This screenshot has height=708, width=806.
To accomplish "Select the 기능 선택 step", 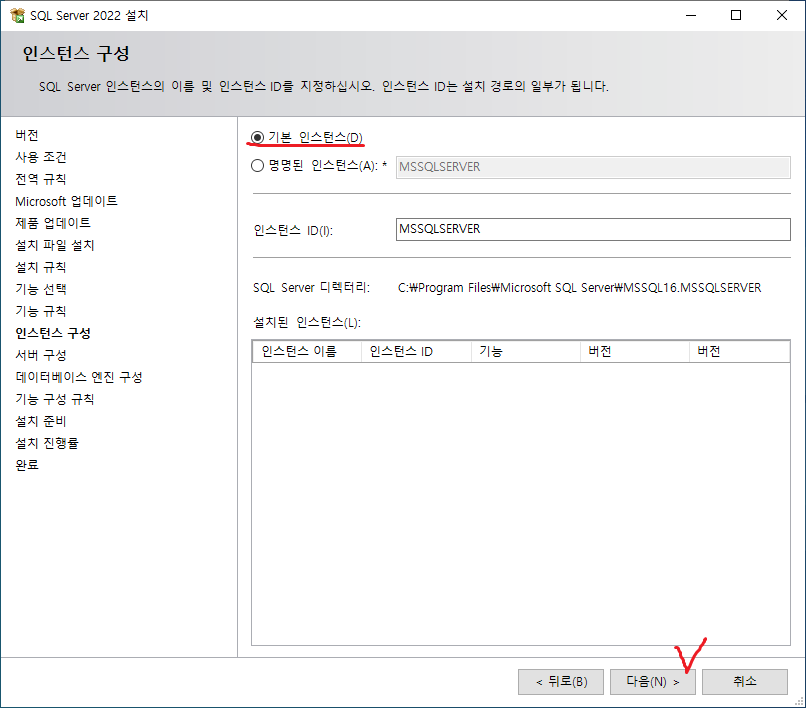I will [41, 289].
